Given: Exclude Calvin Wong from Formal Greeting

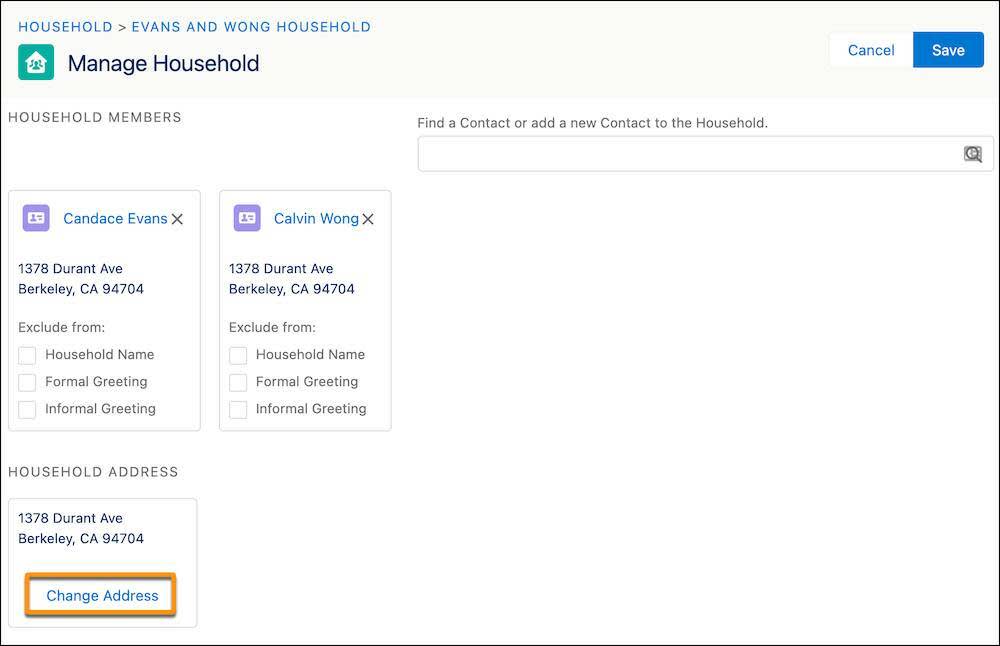Looking at the screenshot, I should (238, 383).
